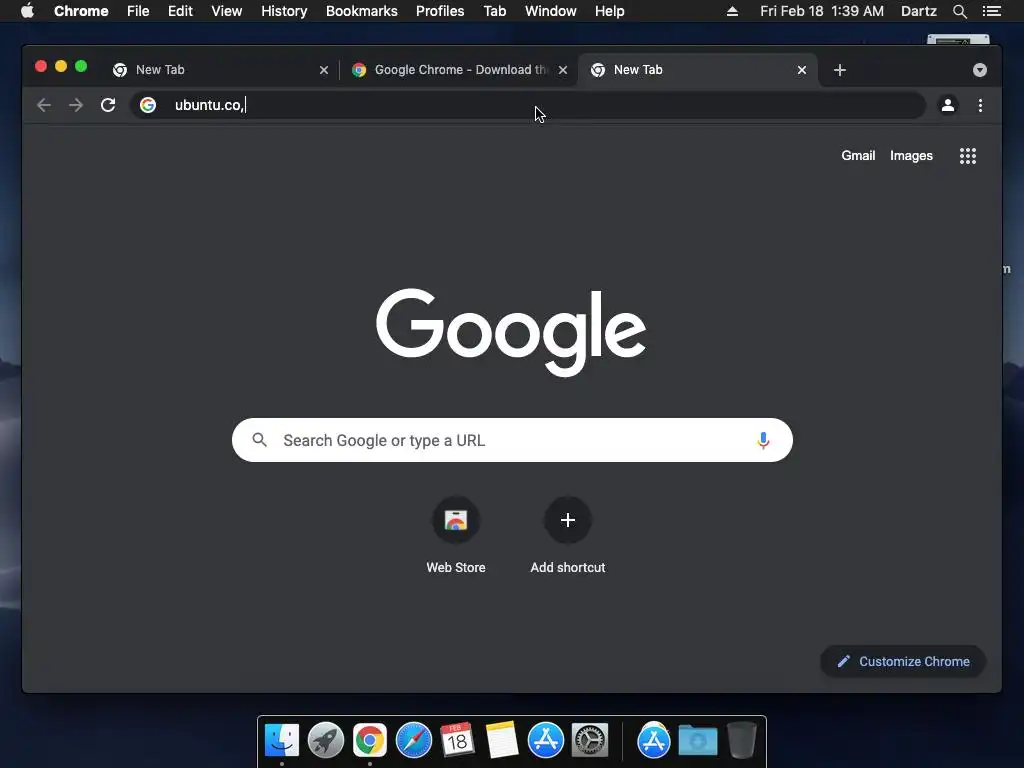Open the tab search dropdown arrow

point(980,70)
